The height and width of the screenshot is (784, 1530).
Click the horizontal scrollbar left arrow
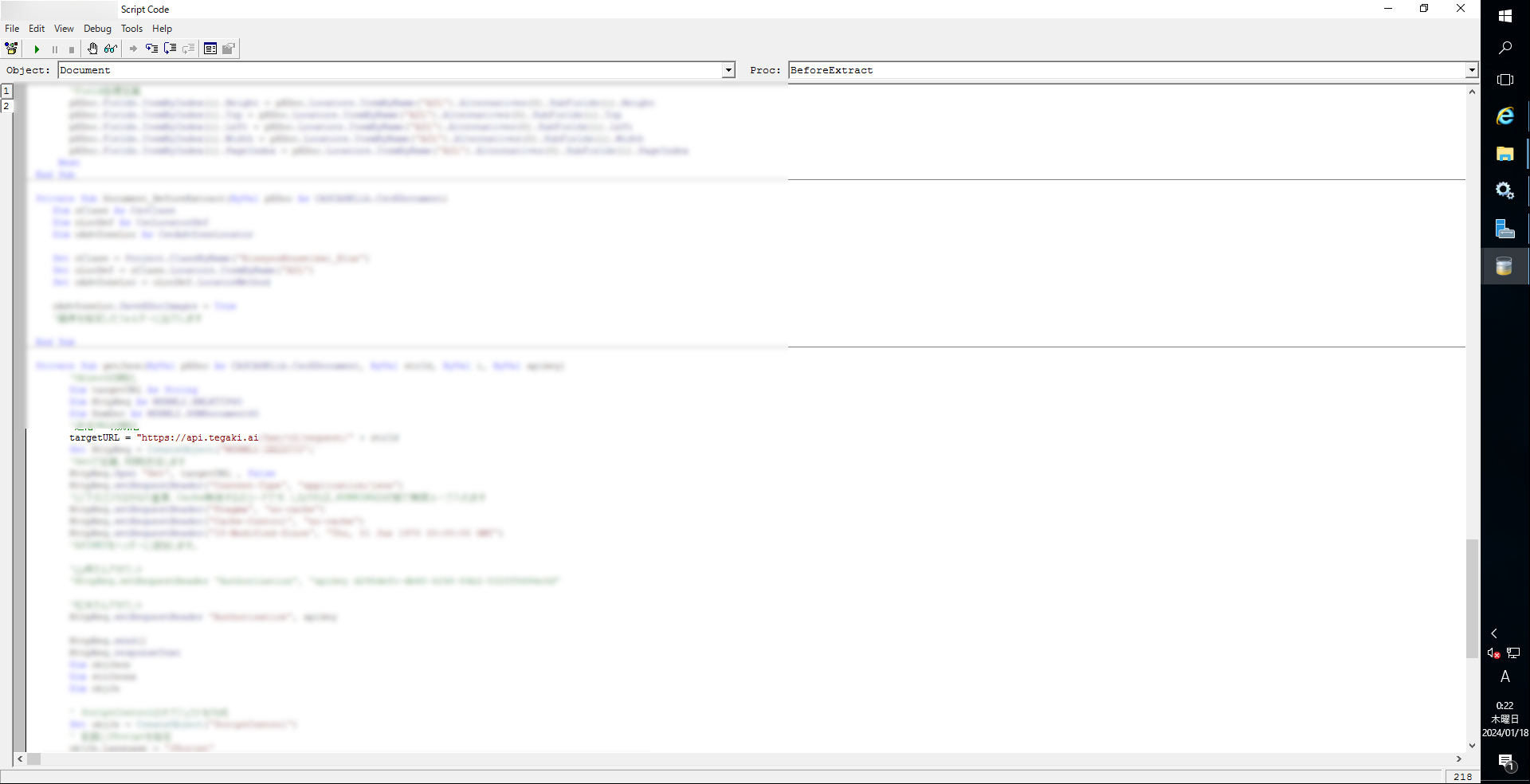tap(20, 759)
